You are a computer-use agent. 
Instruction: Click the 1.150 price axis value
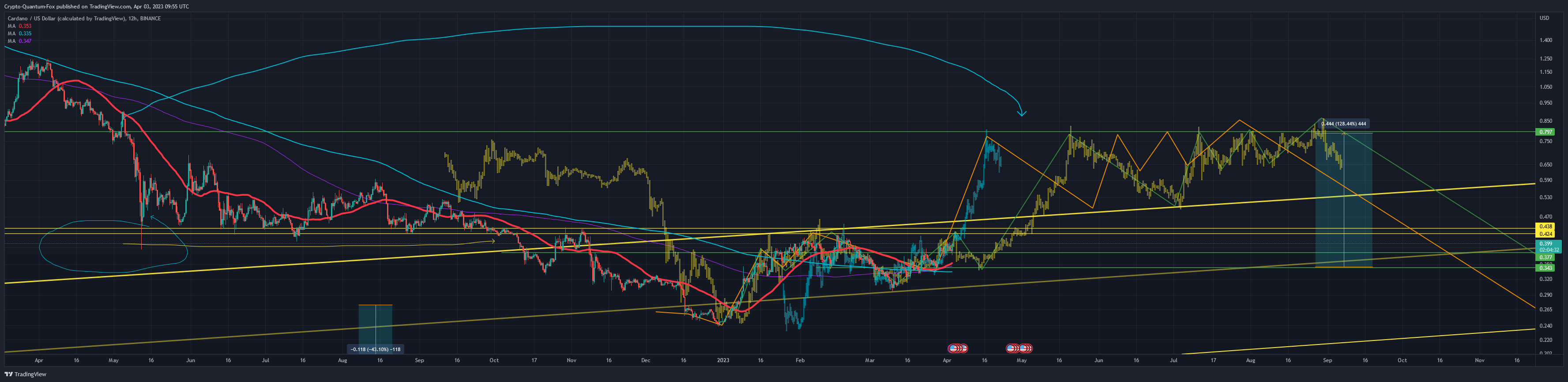tap(1545, 72)
